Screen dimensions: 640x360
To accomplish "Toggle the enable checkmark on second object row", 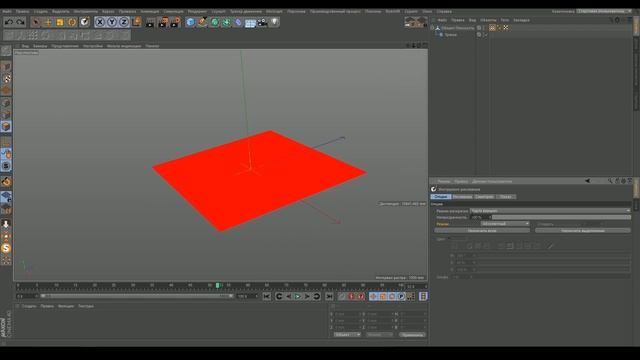I will click(x=485, y=35).
